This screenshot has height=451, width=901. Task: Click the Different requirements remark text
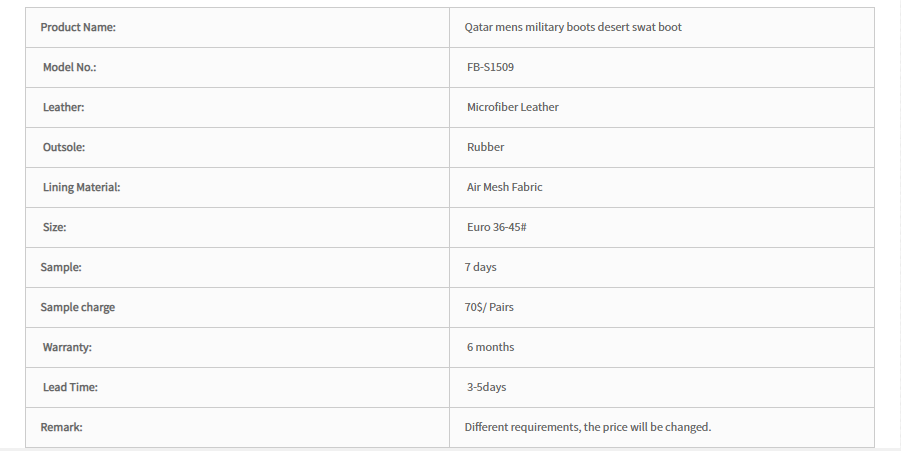588,427
